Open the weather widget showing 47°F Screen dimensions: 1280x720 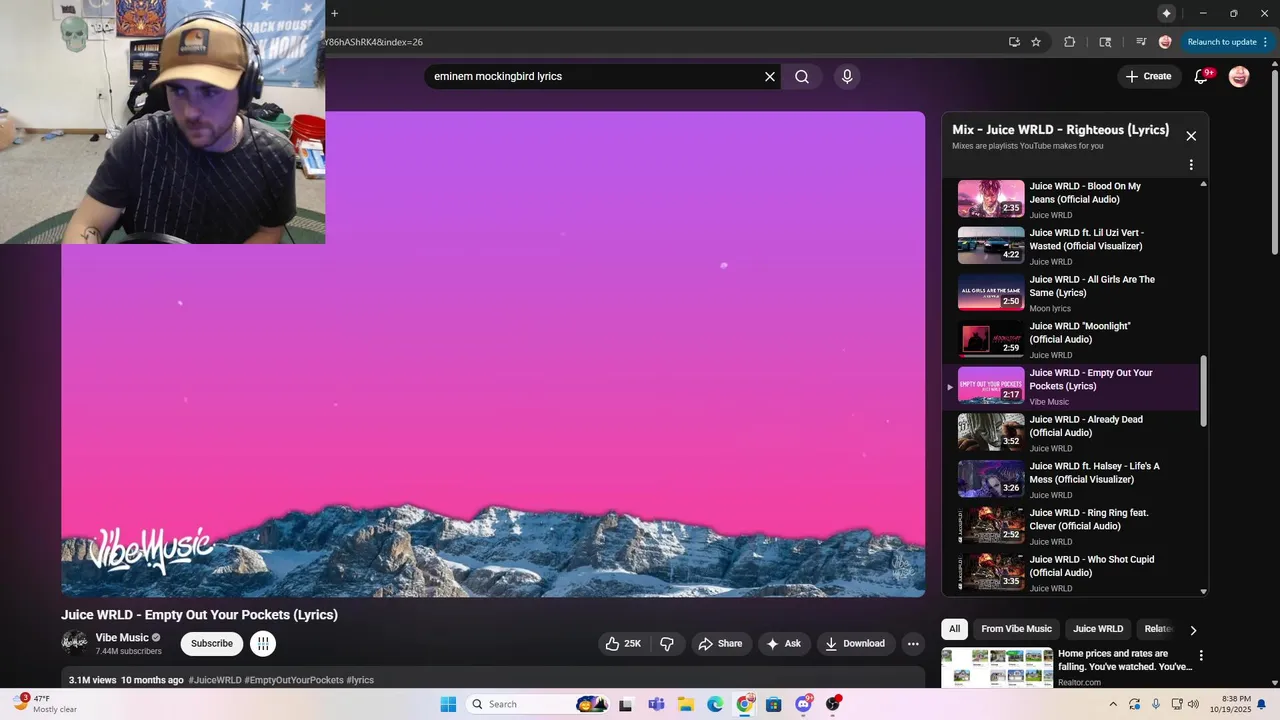(45, 704)
